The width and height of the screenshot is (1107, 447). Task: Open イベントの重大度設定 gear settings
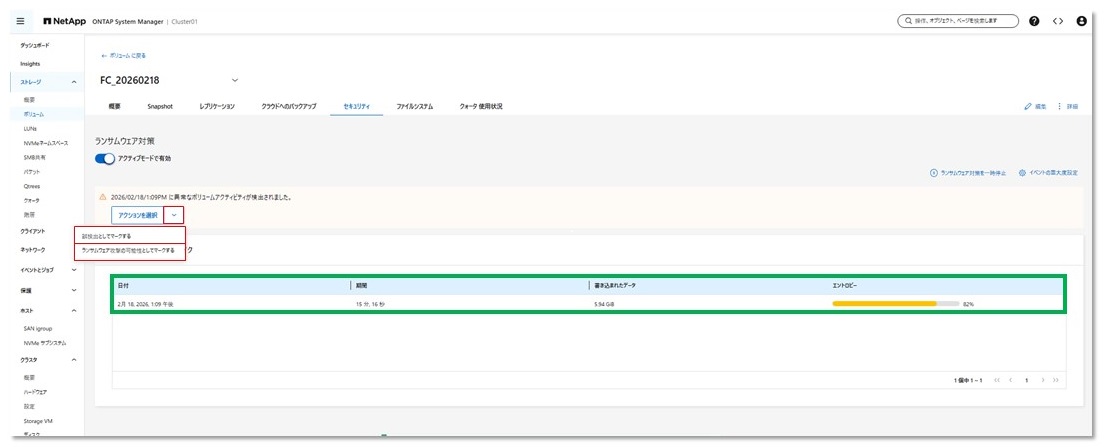[x=1022, y=173]
